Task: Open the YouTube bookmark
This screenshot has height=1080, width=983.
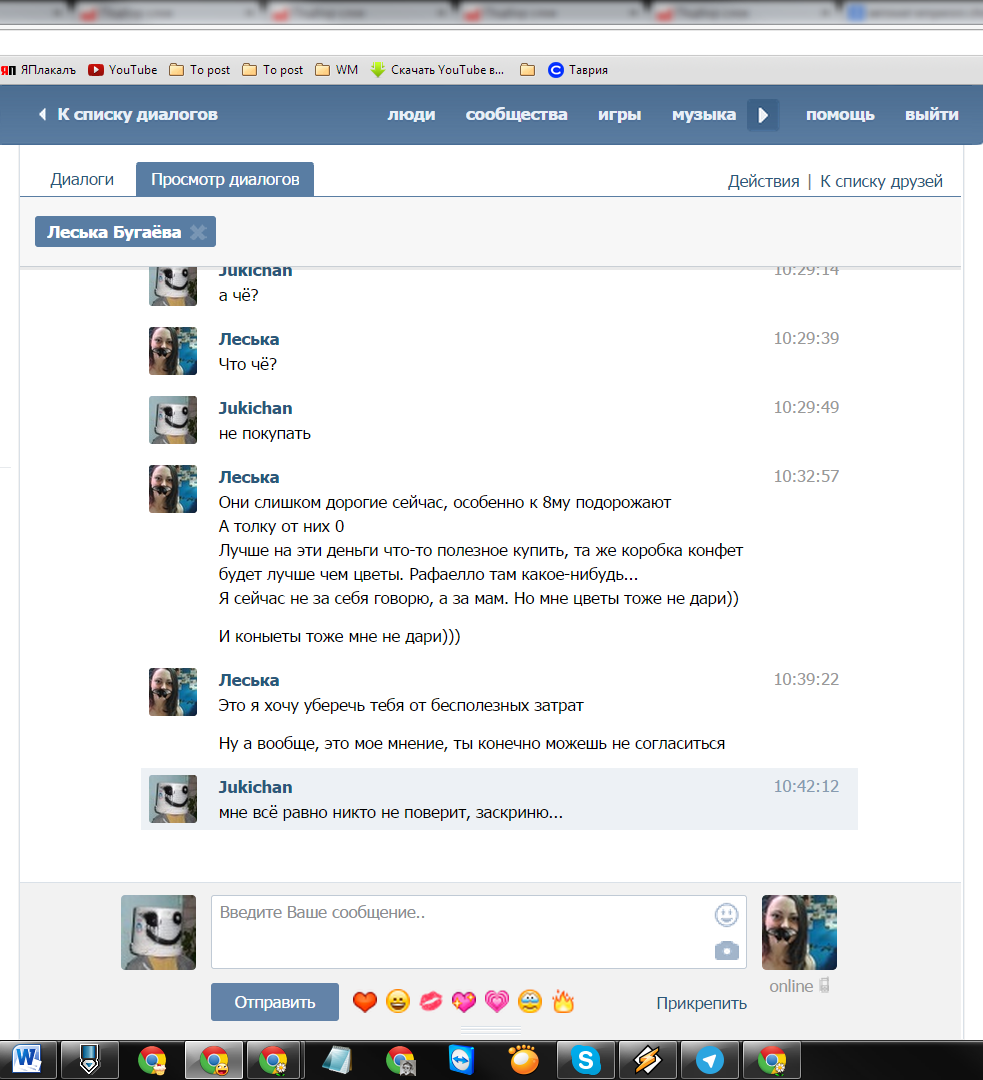Action: [123, 70]
